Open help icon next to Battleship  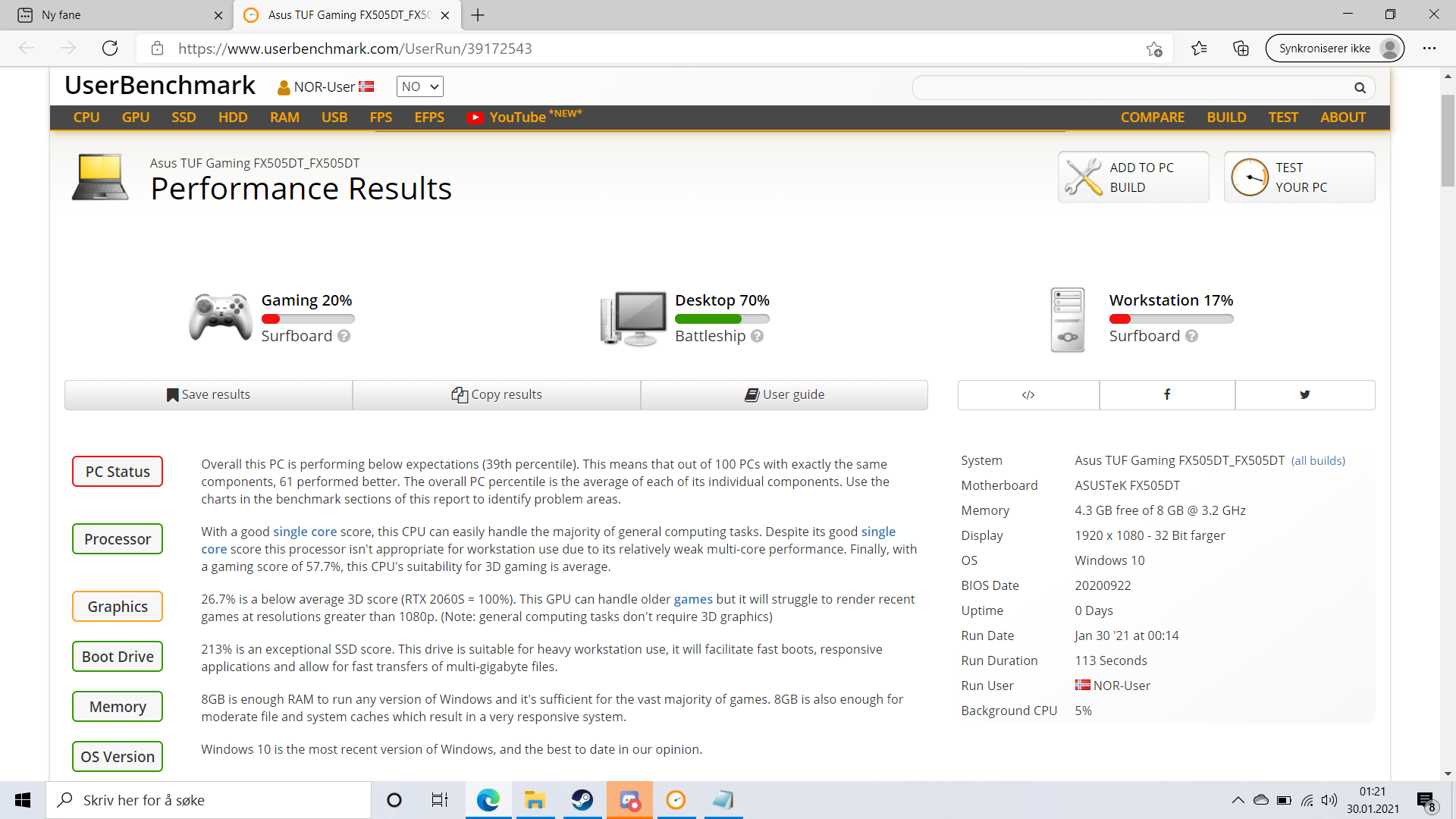point(757,336)
